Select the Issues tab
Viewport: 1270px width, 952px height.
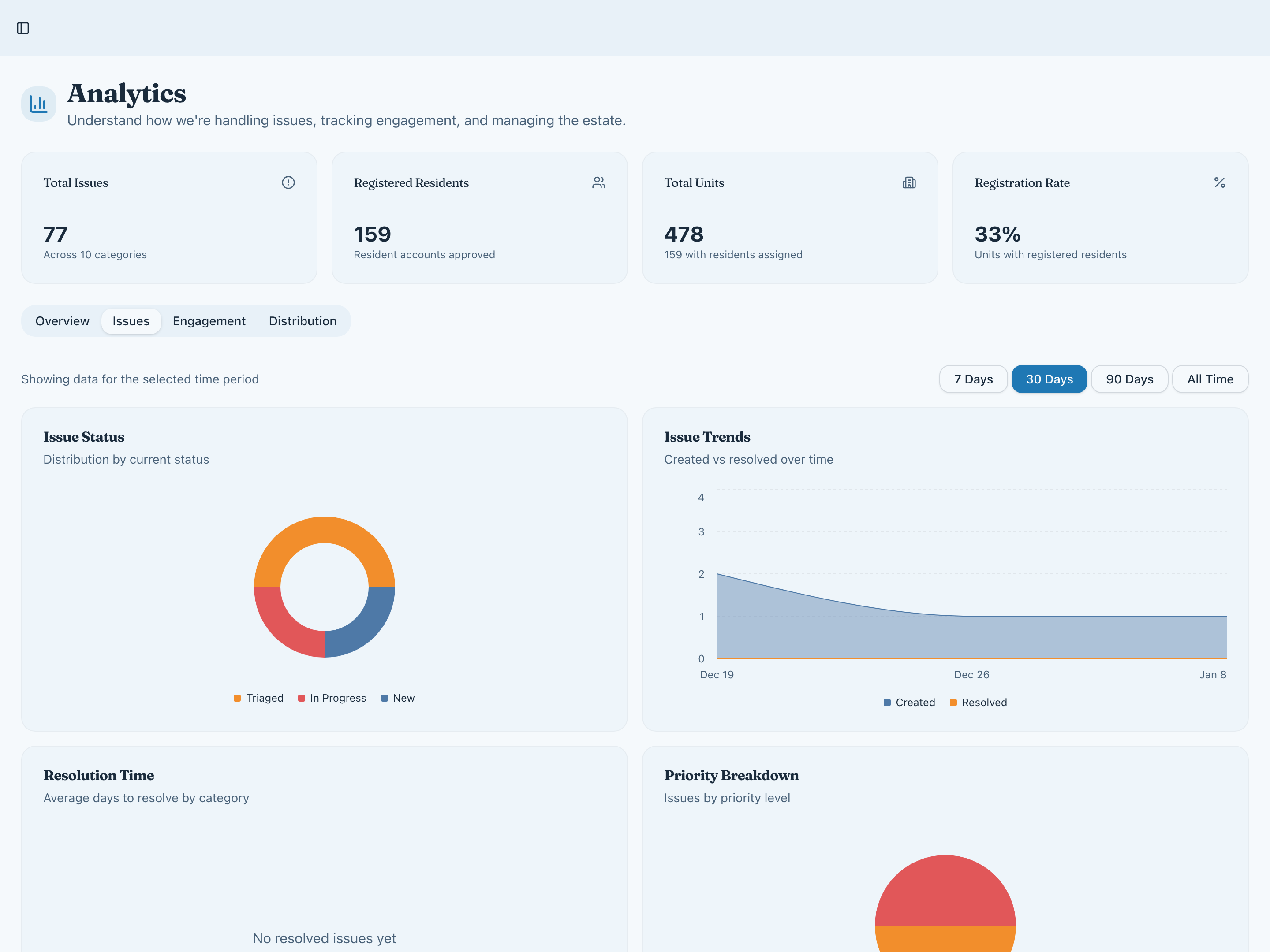[131, 321]
